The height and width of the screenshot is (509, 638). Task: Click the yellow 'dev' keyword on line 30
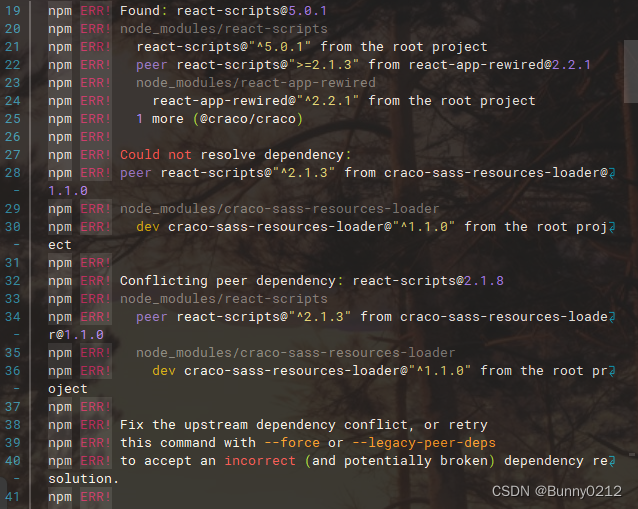tap(148, 227)
